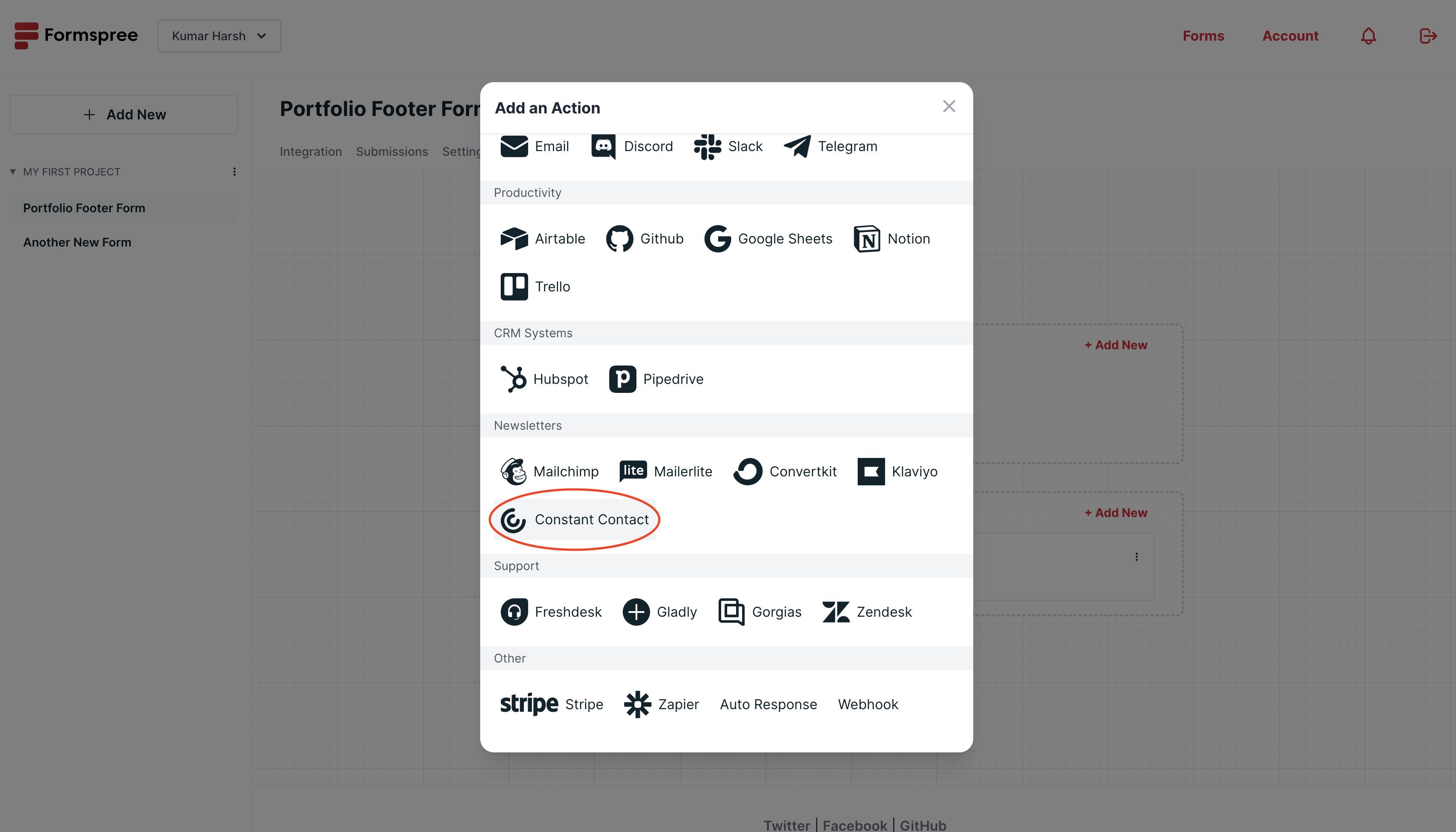This screenshot has width=1456, height=832.
Task: Open the Kumar Harsh account dropdown
Action: click(x=219, y=36)
